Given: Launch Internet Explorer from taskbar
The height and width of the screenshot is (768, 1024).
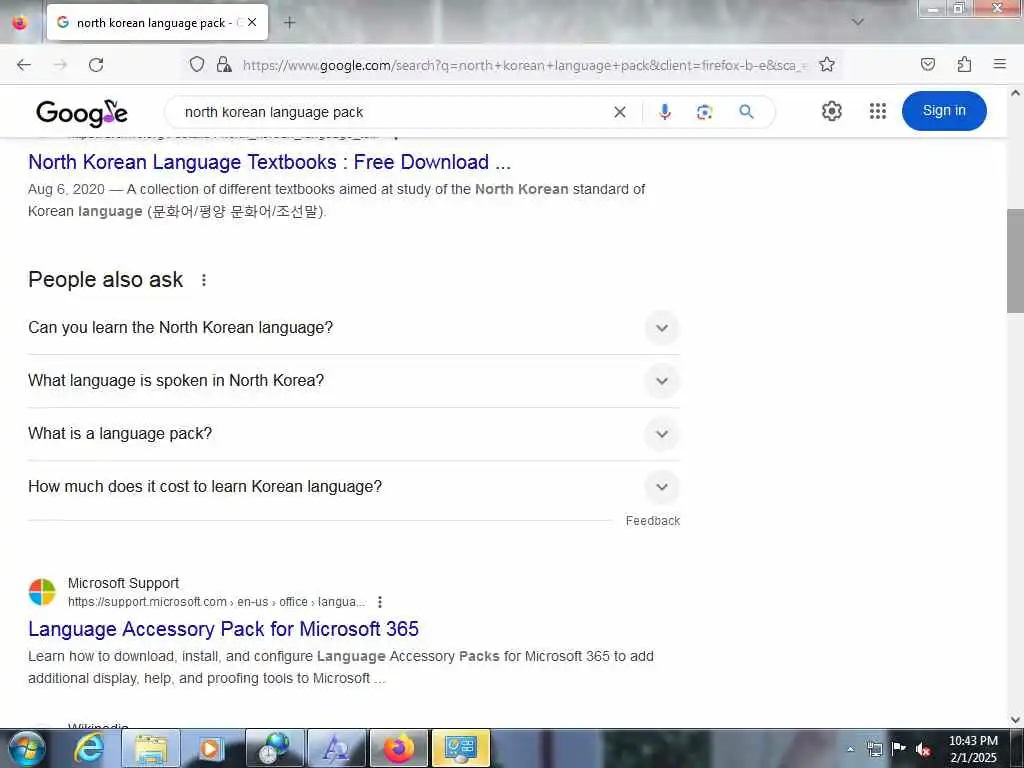Looking at the screenshot, I should (88, 748).
